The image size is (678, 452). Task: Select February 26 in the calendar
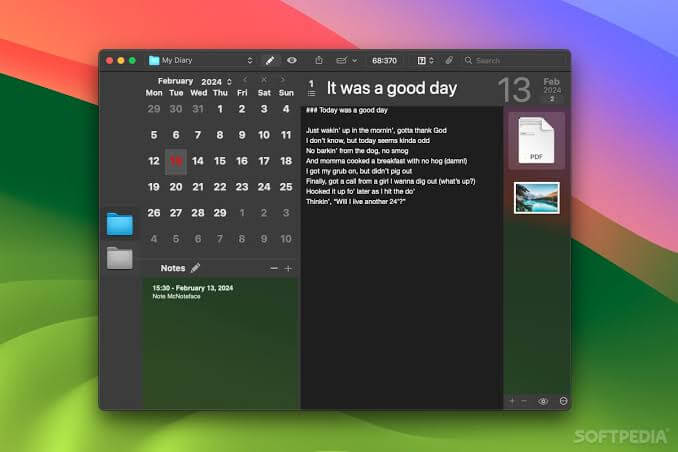[154, 213]
